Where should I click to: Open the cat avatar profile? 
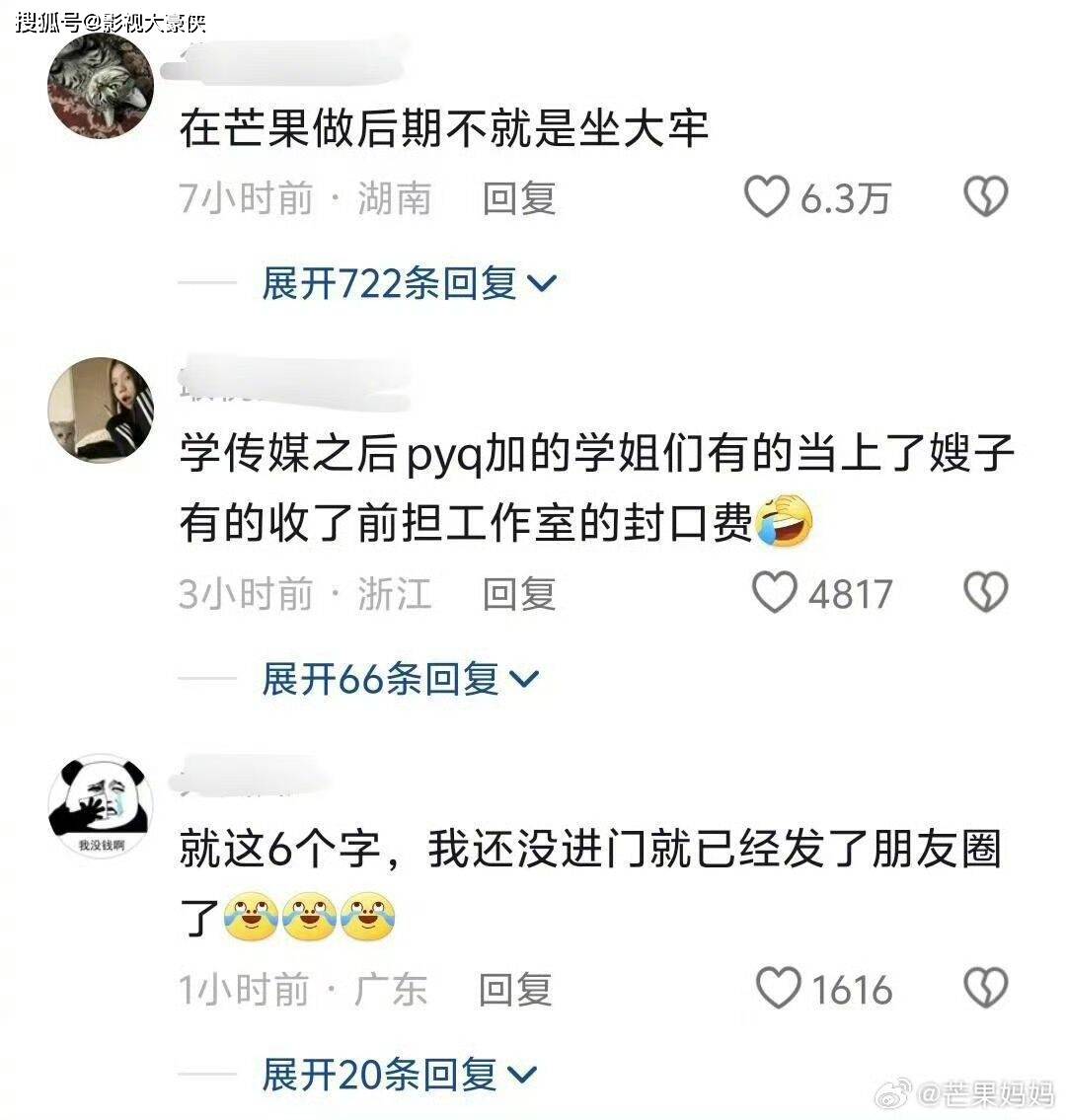[101, 85]
